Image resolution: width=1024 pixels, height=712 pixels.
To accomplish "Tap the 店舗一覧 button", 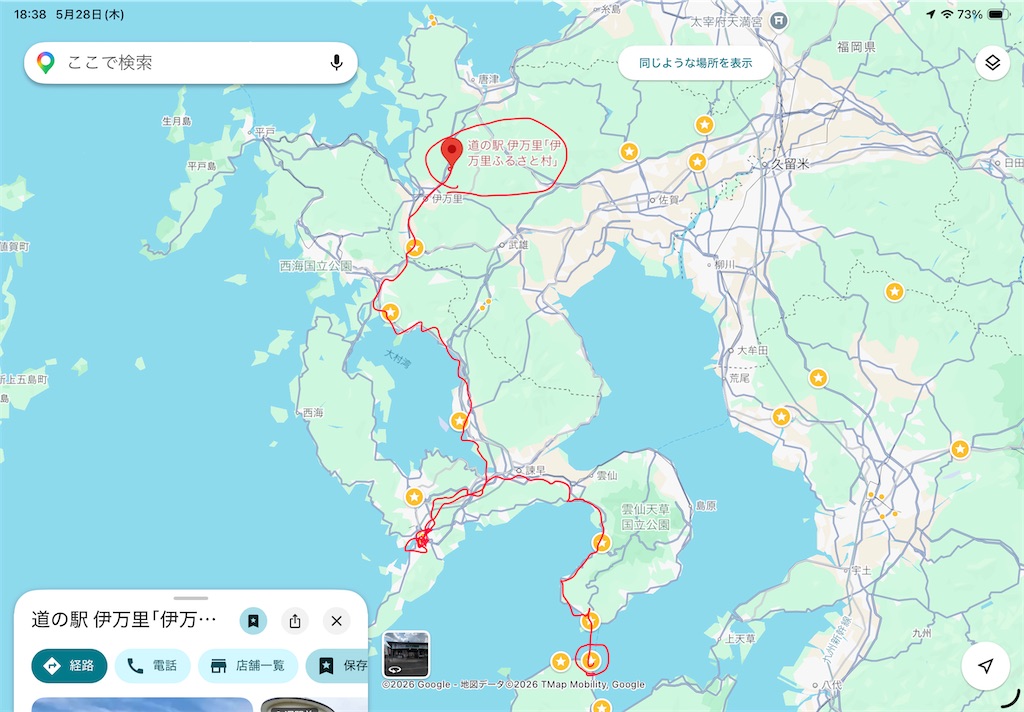I will click(x=248, y=666).
